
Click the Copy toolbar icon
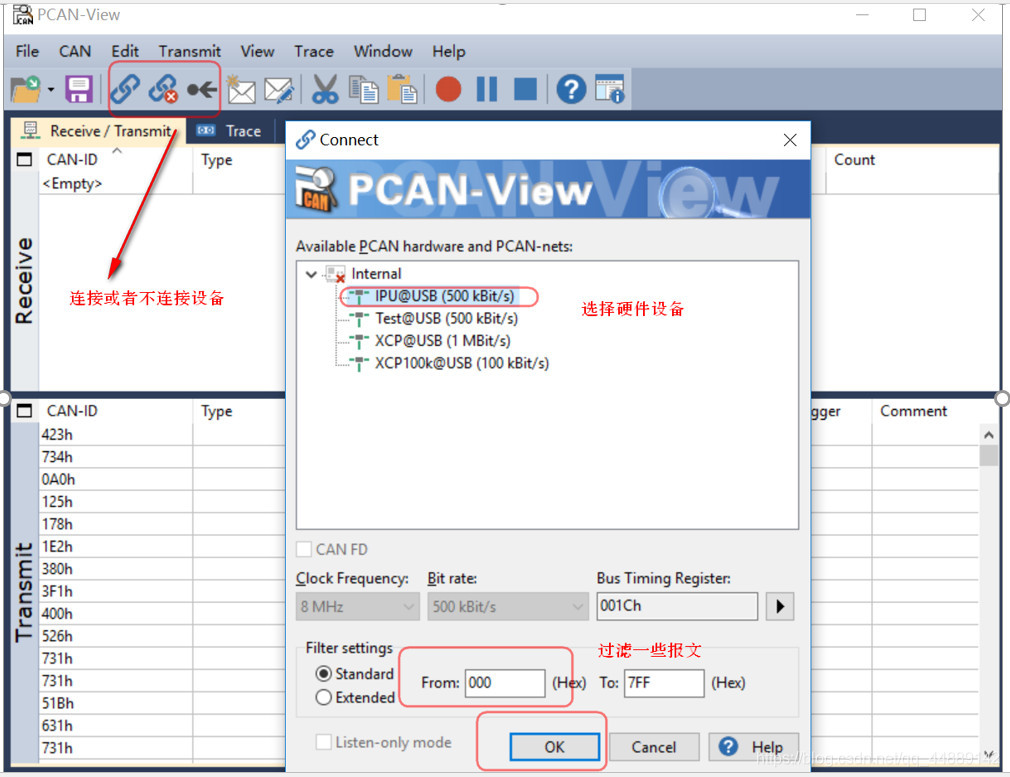363,90
